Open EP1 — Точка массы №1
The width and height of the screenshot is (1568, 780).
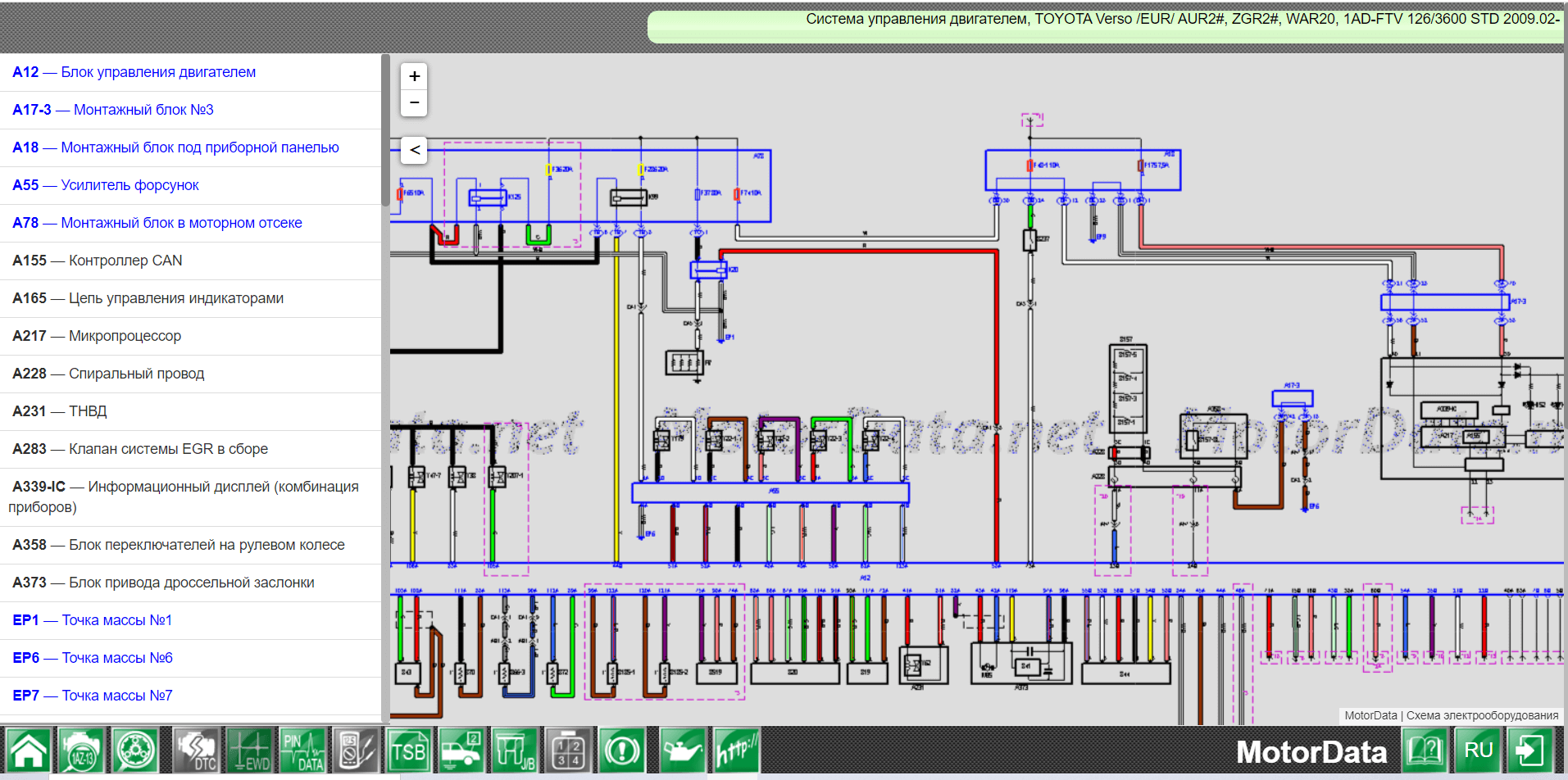190,620
